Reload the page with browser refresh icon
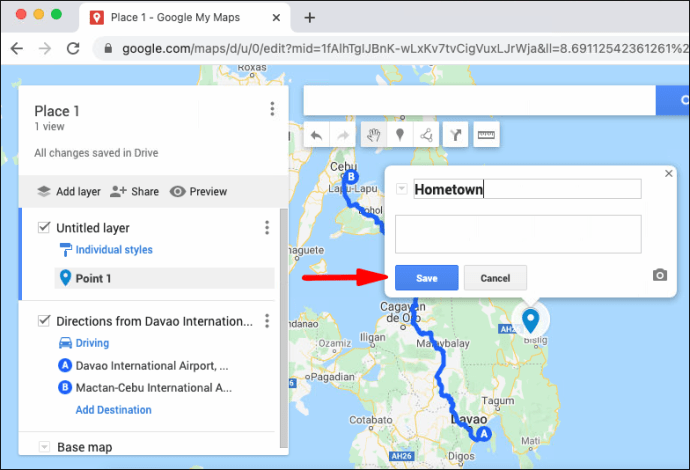 click(72, 48)
